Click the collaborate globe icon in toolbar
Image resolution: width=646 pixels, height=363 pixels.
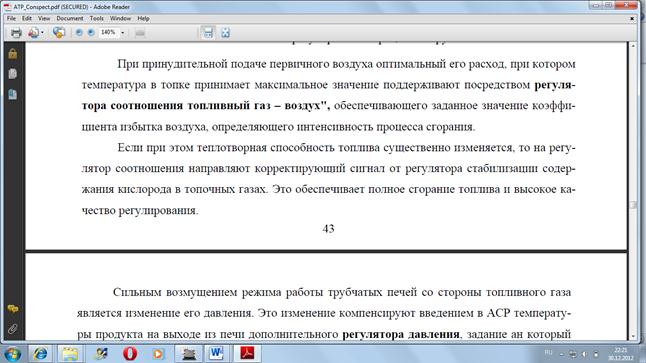coord(59,33)
